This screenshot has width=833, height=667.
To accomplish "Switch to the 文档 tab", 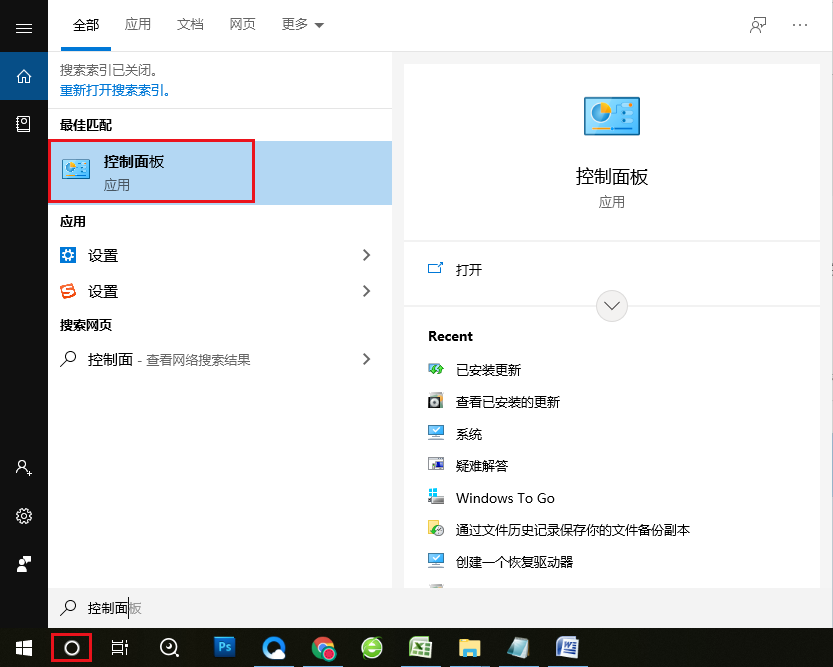I will tap(190, 24).
